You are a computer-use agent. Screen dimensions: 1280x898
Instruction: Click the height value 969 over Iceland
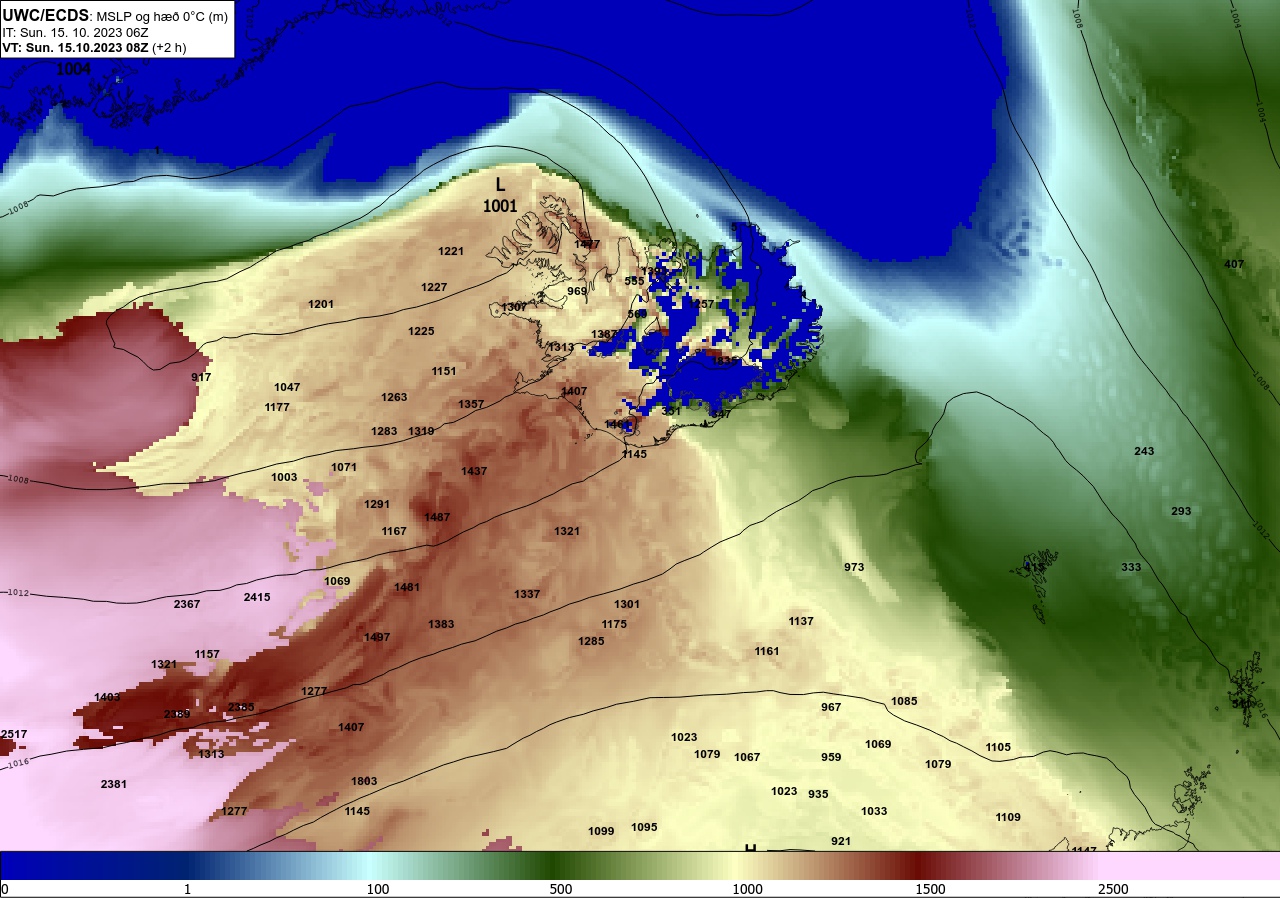pos(577,291)
